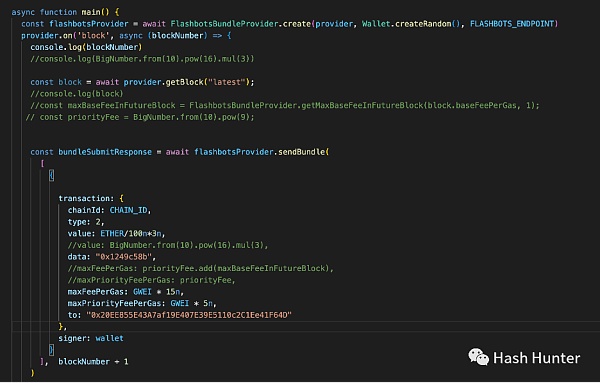Click the highlighted closing curly brace bracket
The height and width of the screenshot is (383, 600).
click(51, 350)
